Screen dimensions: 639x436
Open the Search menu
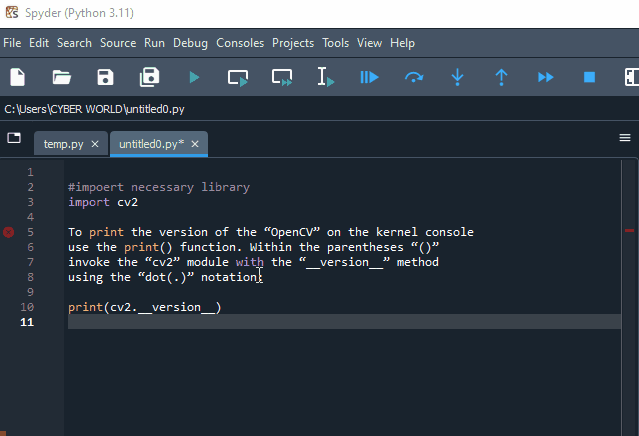[74, 43]
